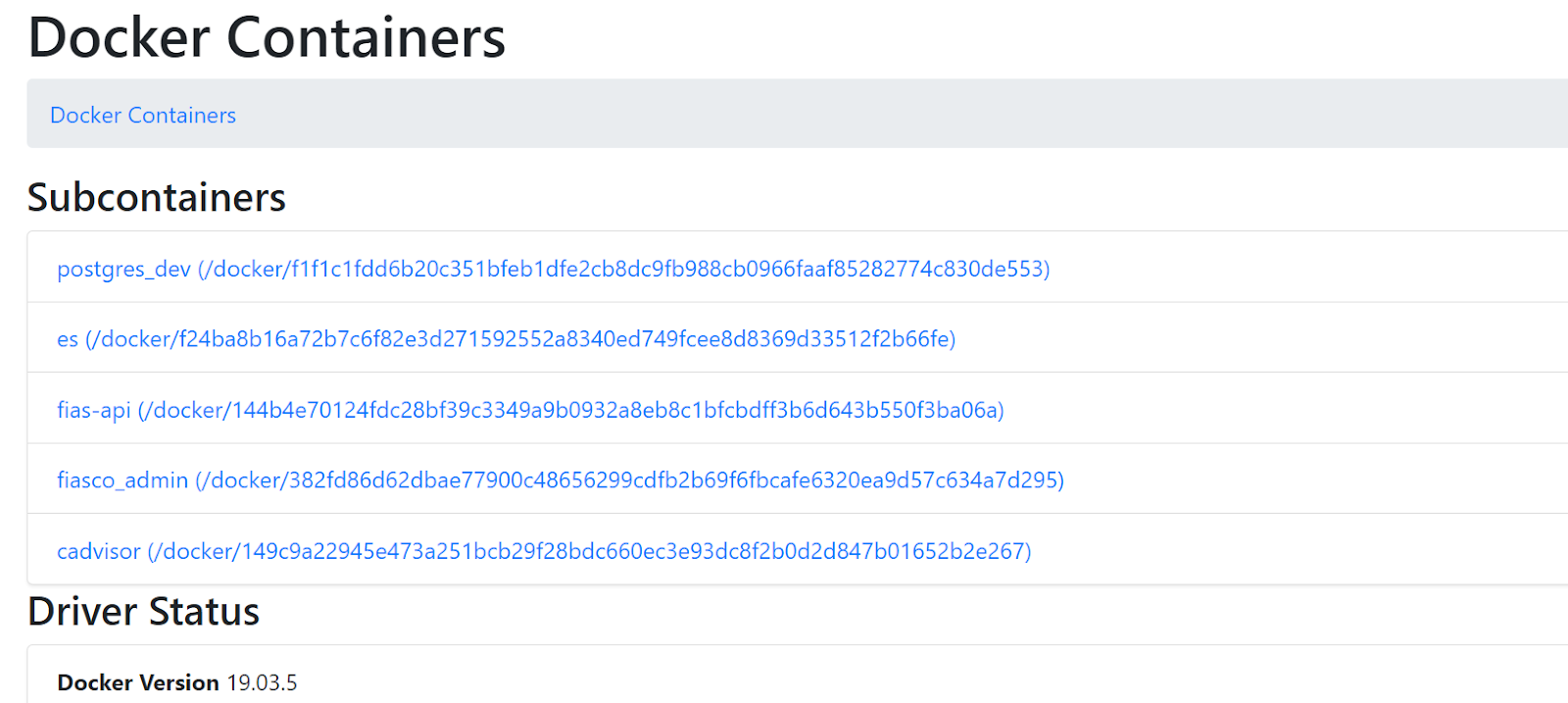The width and height of the screenshot is (1568, 703).
Task: Open the postgres_dev subcontainer
Action: pyautogui.click(x=123, y=269)
